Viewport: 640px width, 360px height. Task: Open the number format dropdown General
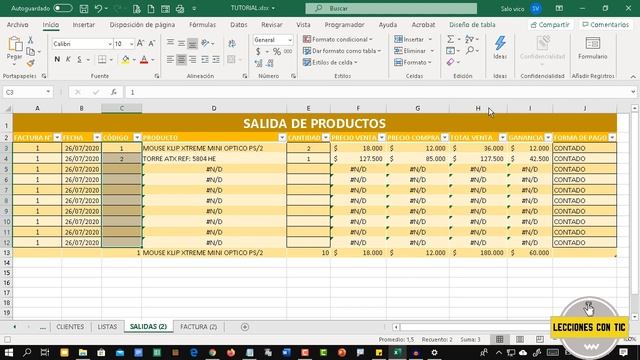pyautogui.click(x=290, y=40)
